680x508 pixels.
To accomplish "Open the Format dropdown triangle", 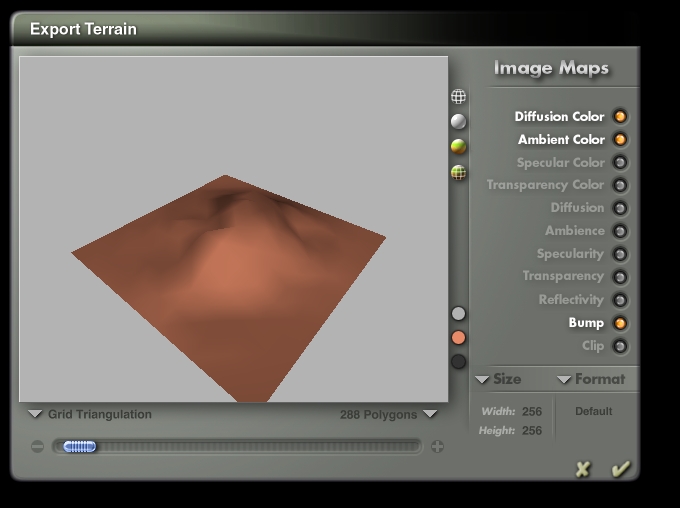I will 564,380.
